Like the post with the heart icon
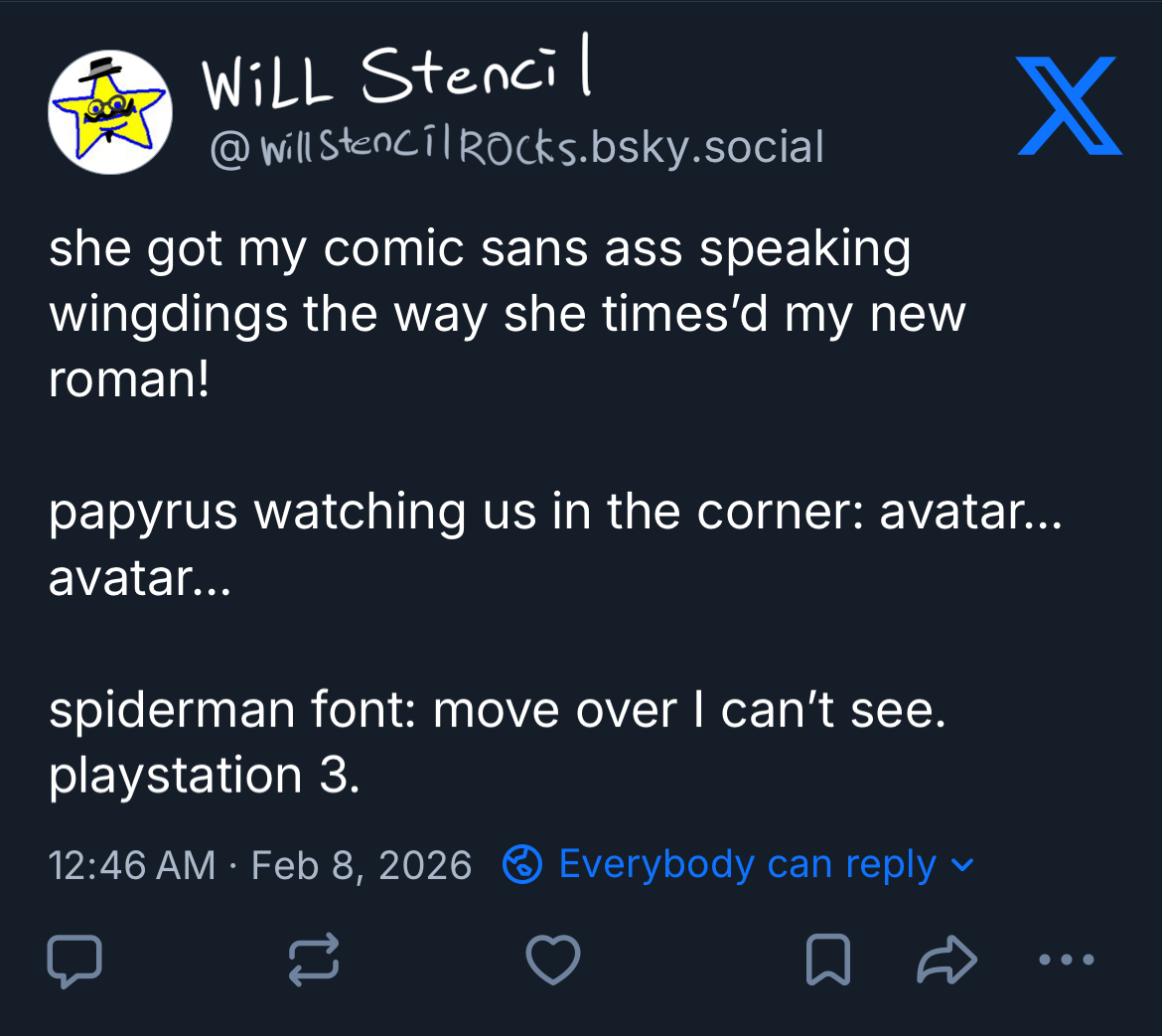The height and width of the screenshot is (1036, 1162). [552, 961]
